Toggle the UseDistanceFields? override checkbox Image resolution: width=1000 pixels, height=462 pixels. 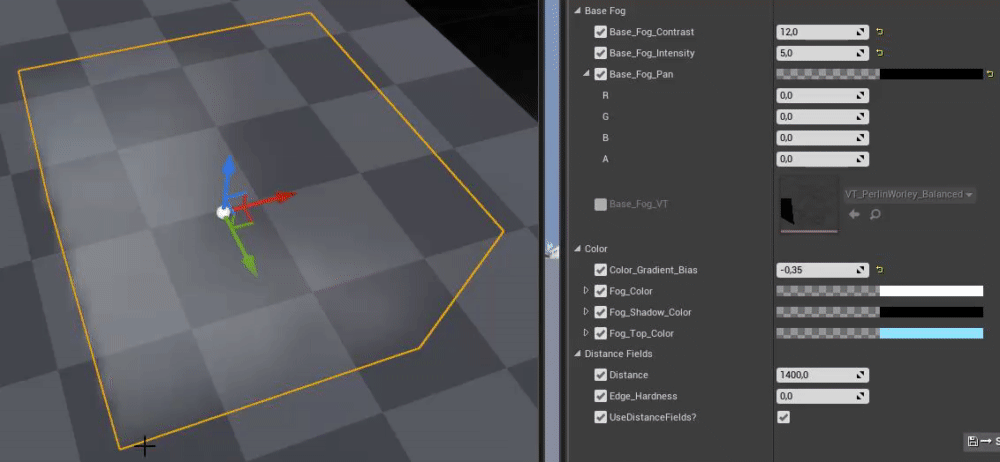coord(600,417)
